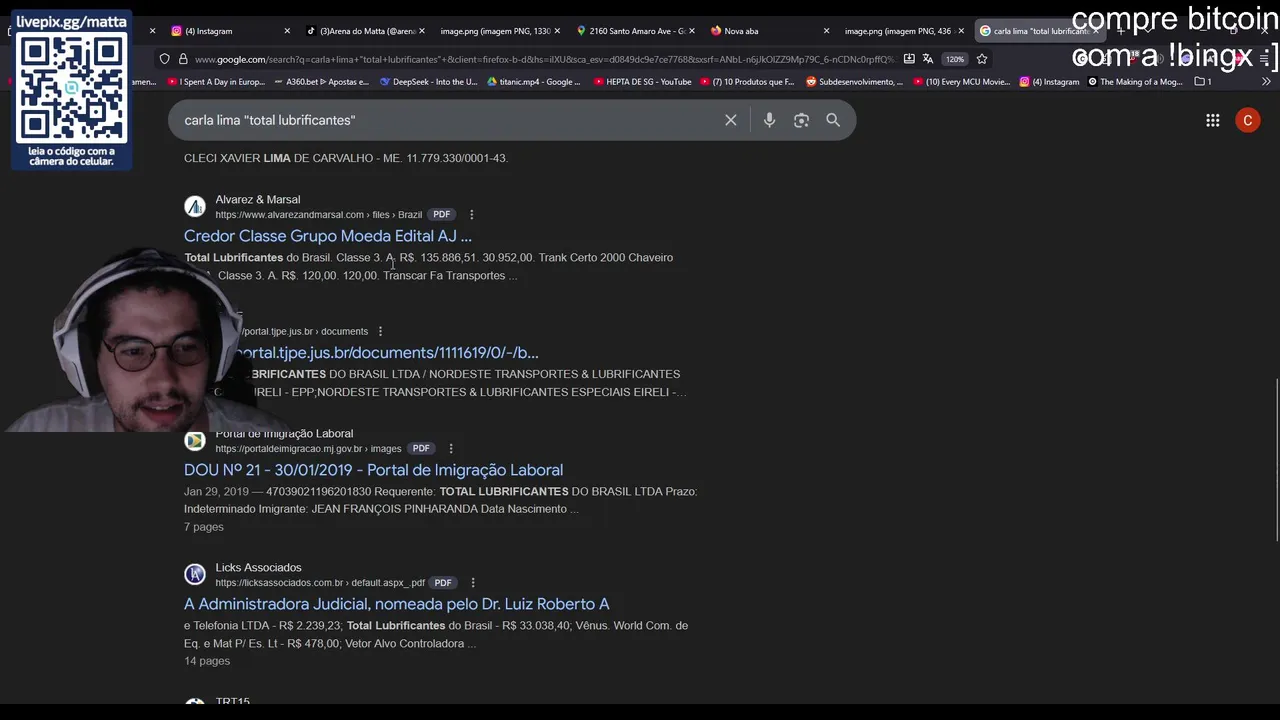Click the browser address bar URL
Screen dimensions: 1280x720
545,59
